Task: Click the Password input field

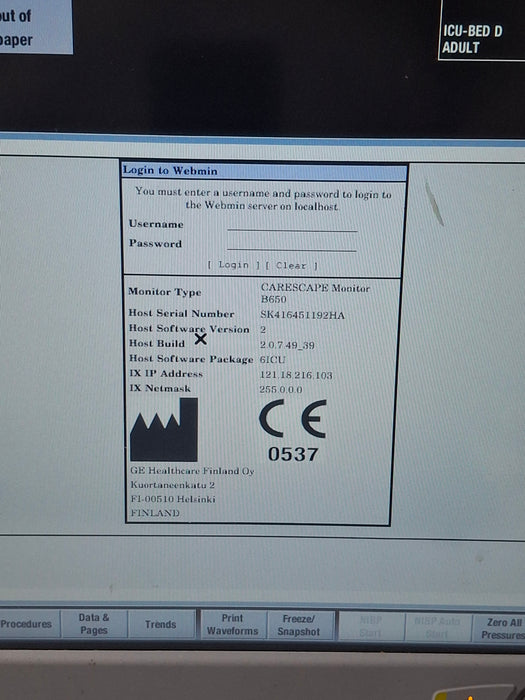Action: (292, 245)
